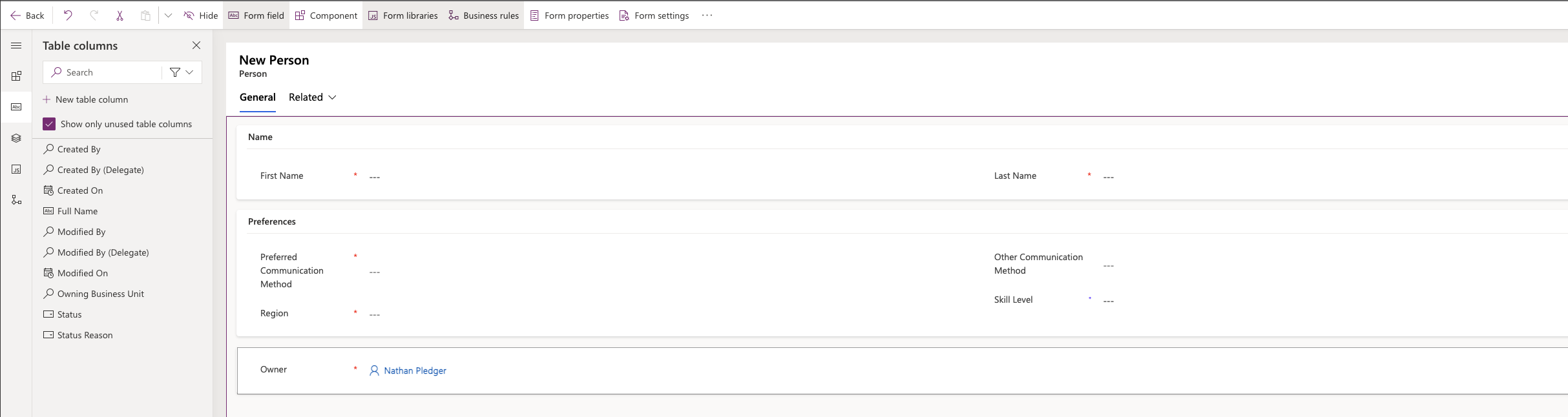Select the Full Name table column
Screen dimensions: 1568x417
(x=78, y=211)
